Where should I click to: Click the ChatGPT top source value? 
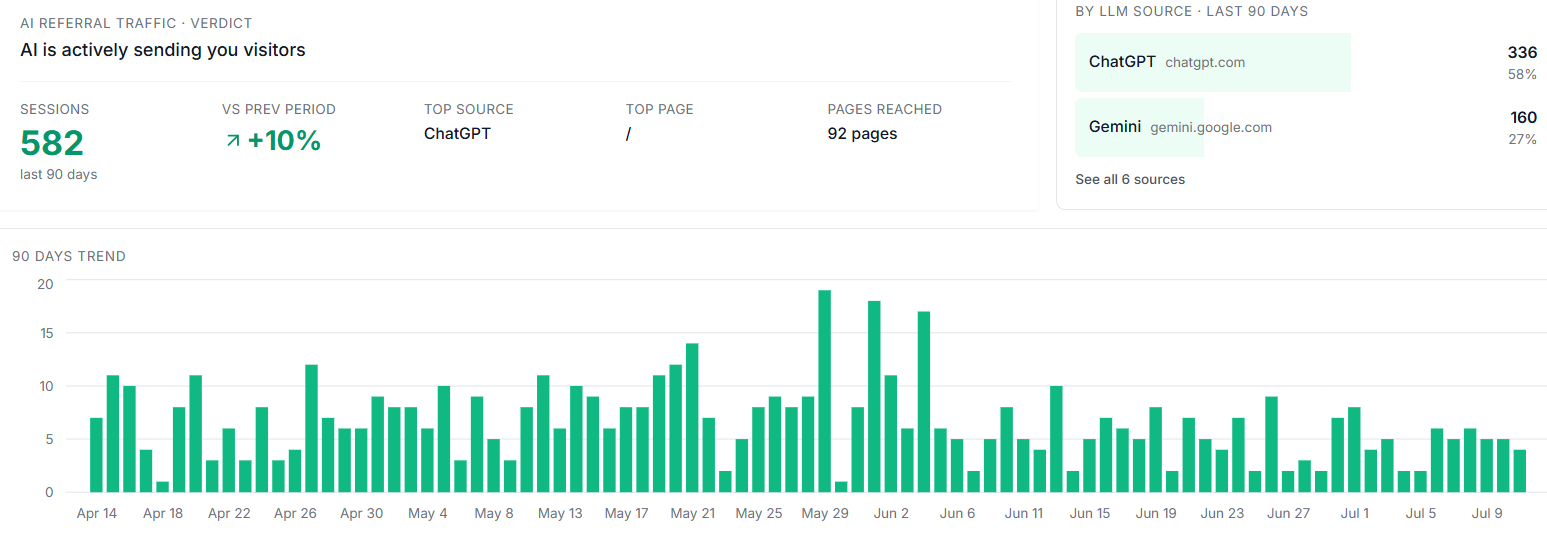click(457, 134)
